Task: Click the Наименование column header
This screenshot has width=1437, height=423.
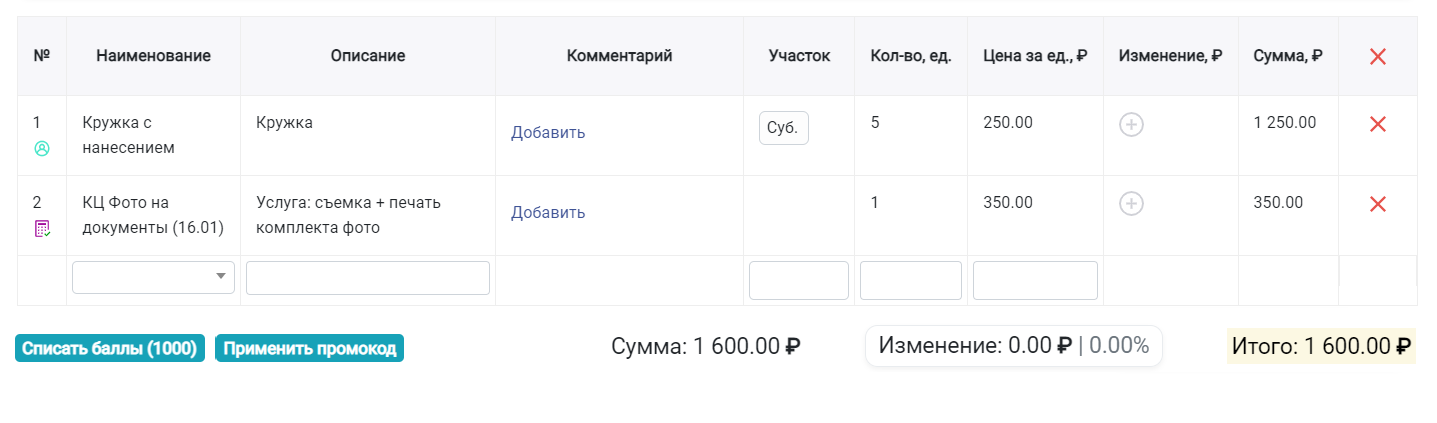Action: [x=153, y=56]
